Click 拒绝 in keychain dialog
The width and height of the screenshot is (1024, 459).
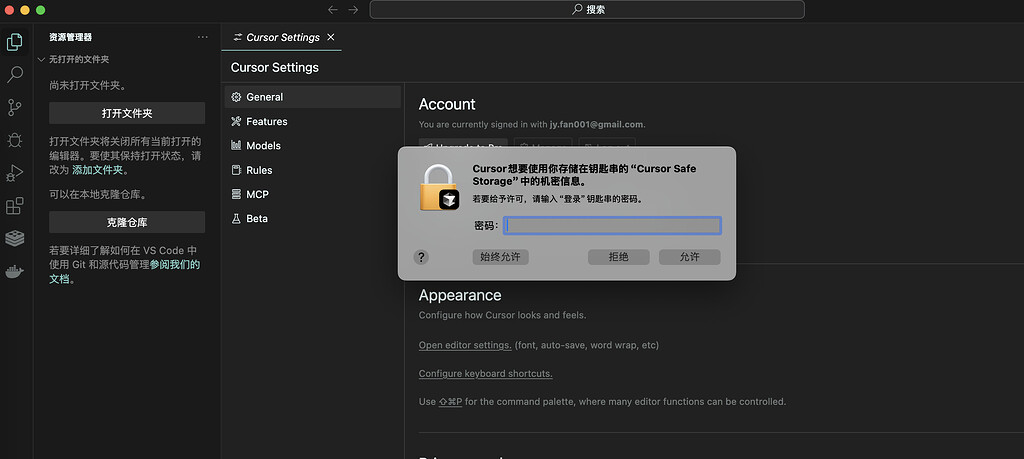click(x=618, y=257)
